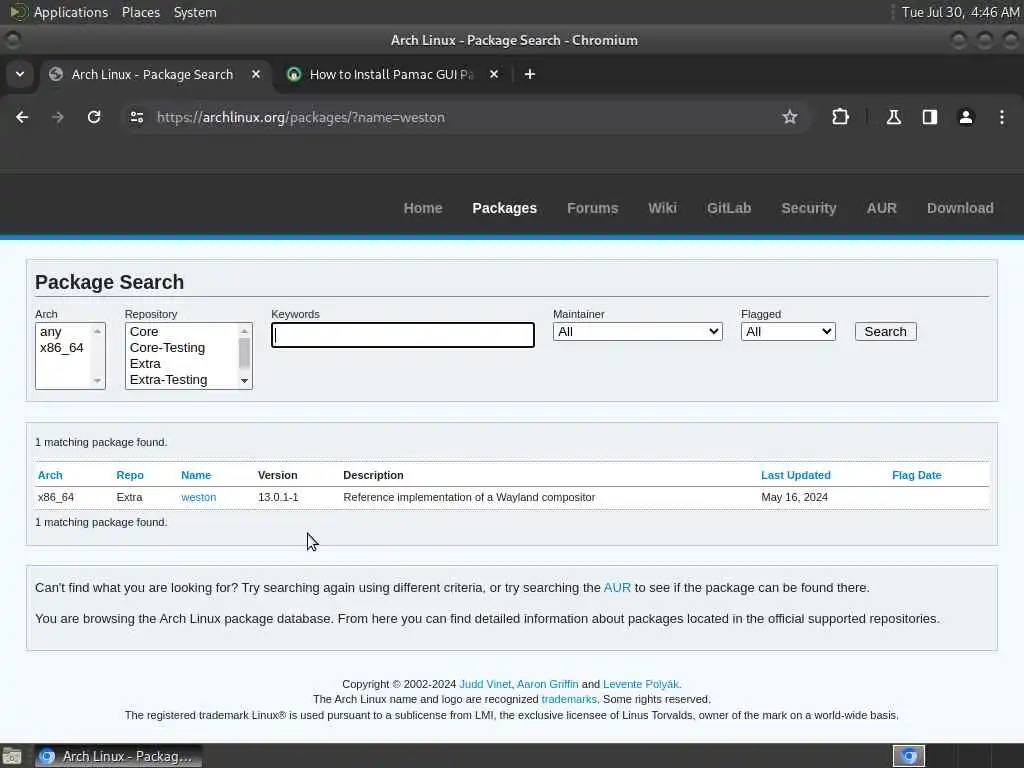The height and width of the screenshot is (768, 1024).
Task: Click the workspace switcher Chromium icon
Action: coord(908,756)
